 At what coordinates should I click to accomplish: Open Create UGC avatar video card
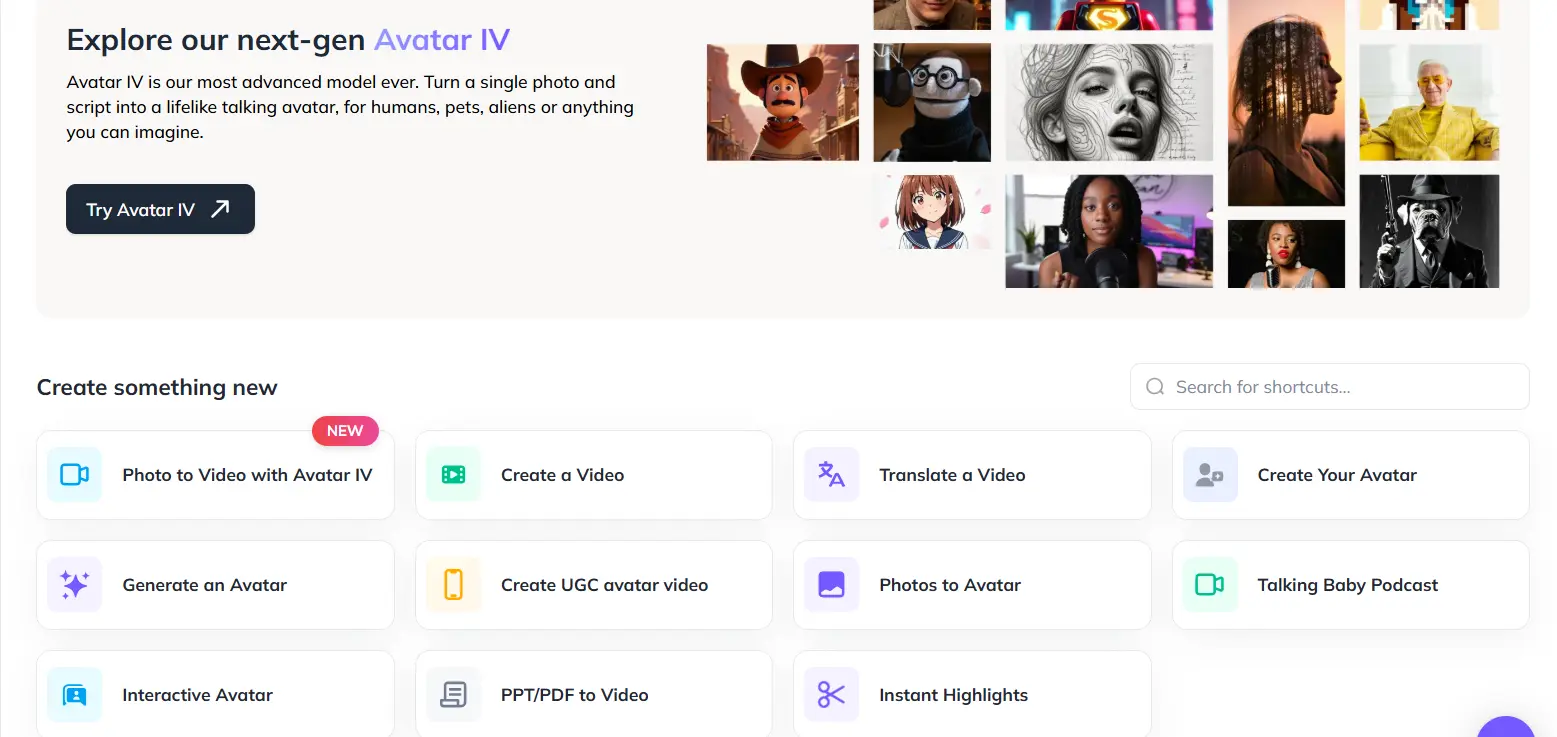tap(594, 585)
